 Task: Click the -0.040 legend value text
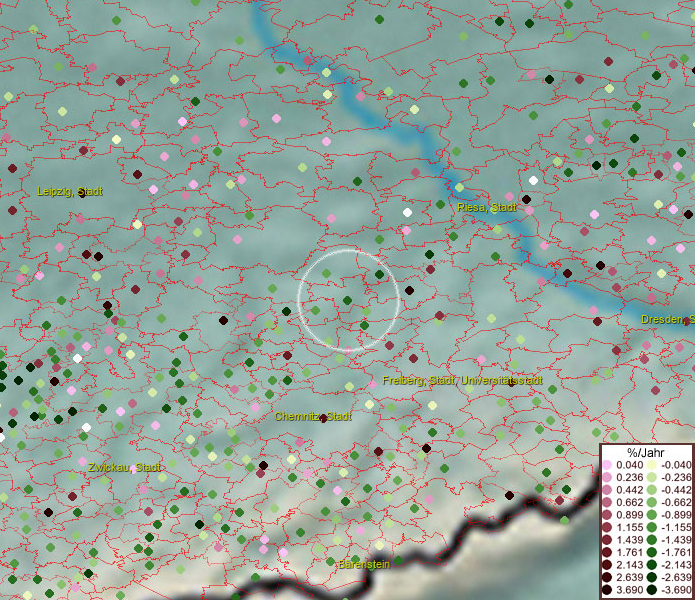point(676,465)
